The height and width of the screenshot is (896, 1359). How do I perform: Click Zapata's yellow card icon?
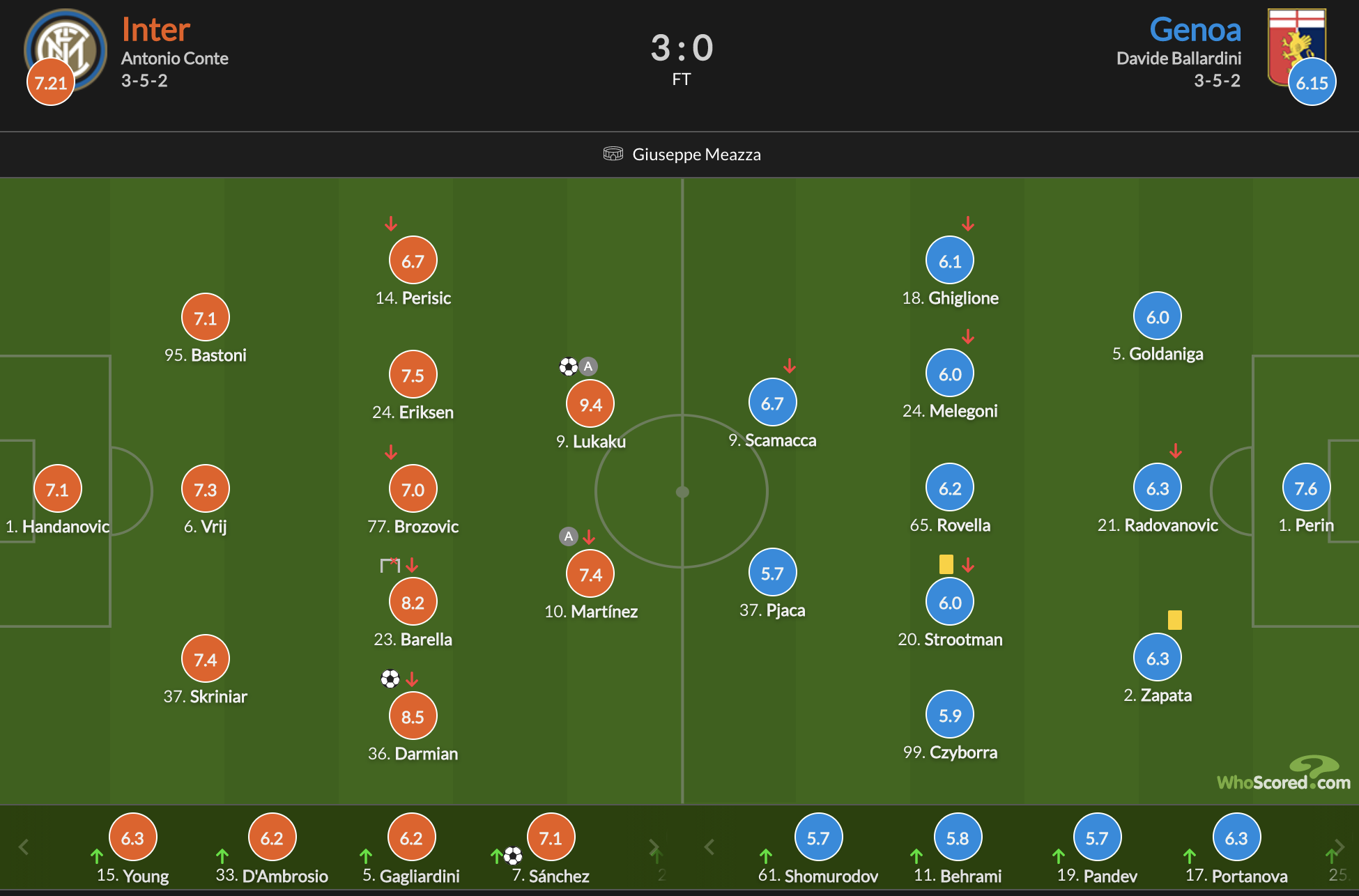(1174, 620)
